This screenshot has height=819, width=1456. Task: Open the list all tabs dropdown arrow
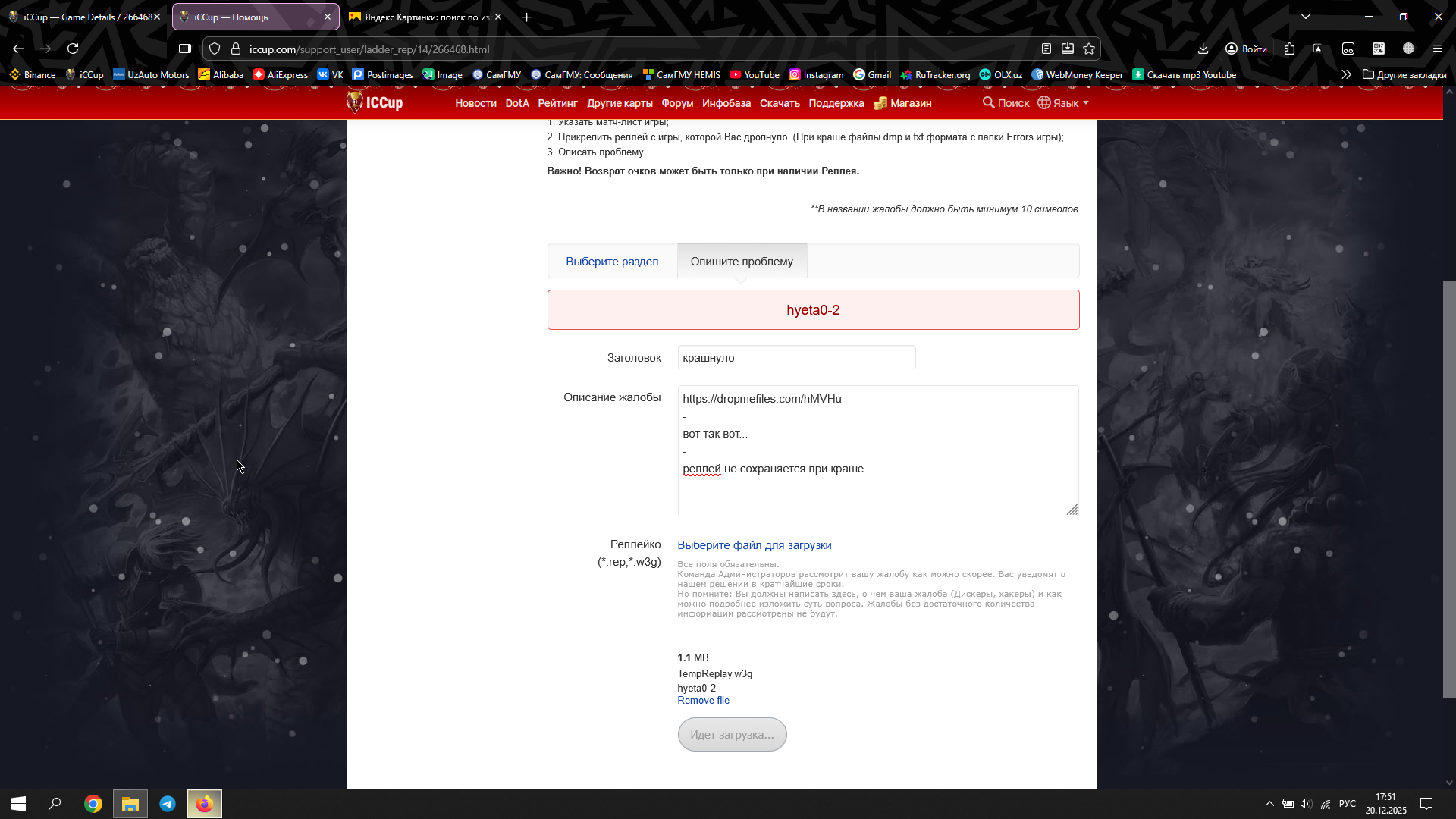tap(1305, 17)
